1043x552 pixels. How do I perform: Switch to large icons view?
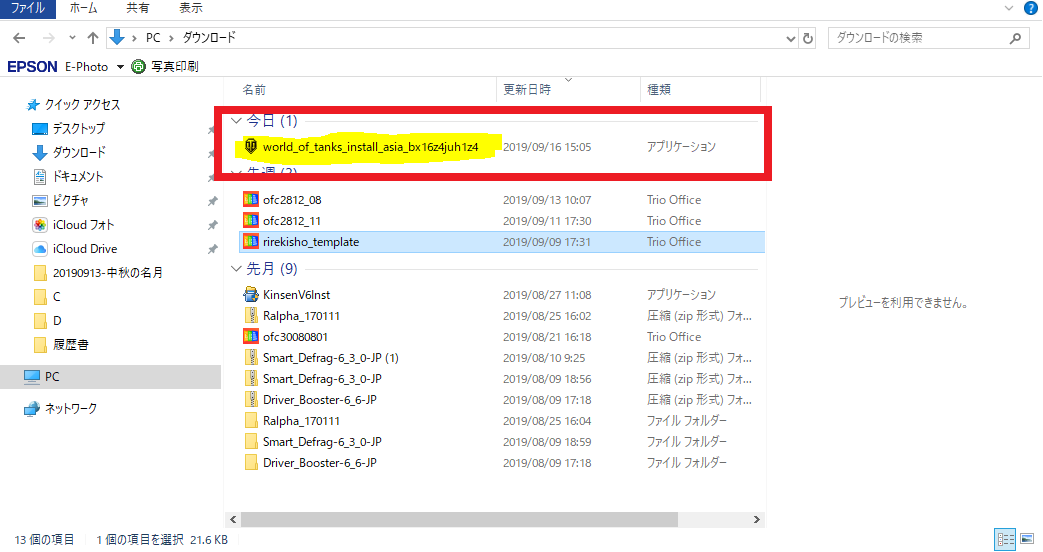[x=1027, y=539]
